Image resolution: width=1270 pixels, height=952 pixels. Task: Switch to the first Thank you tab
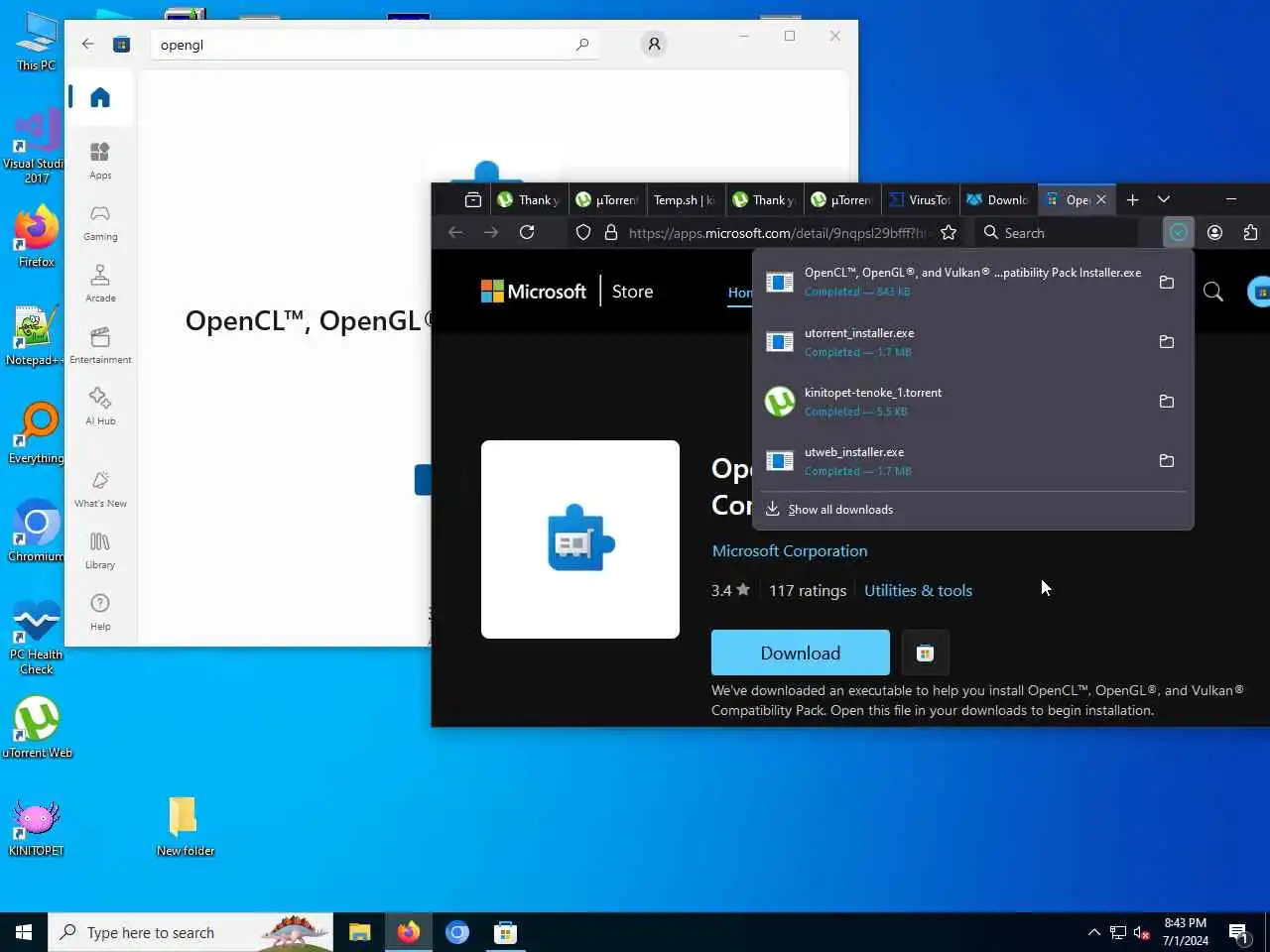coord(528,199)
